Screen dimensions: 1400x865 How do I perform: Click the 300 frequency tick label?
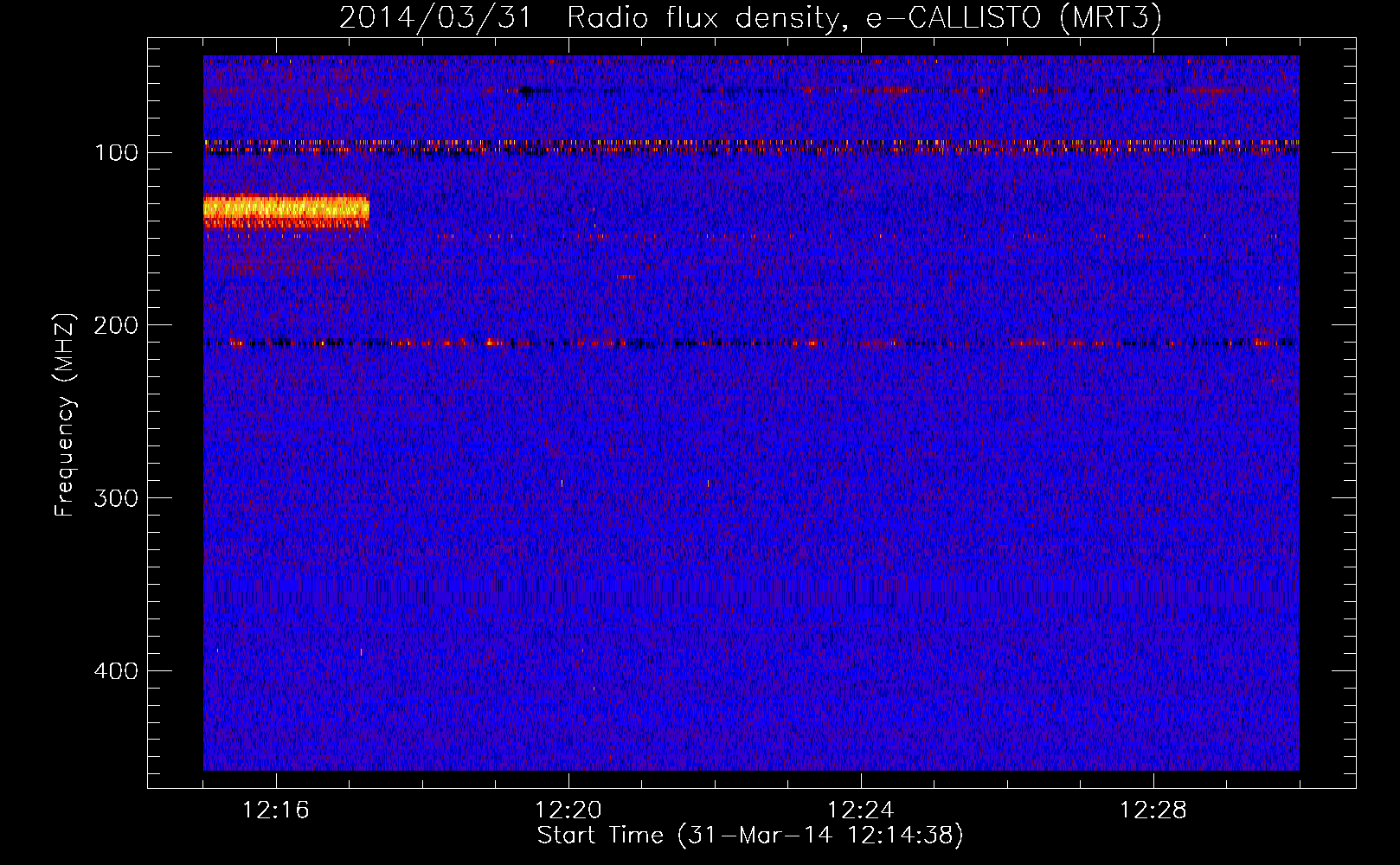[x=116, y=498]
